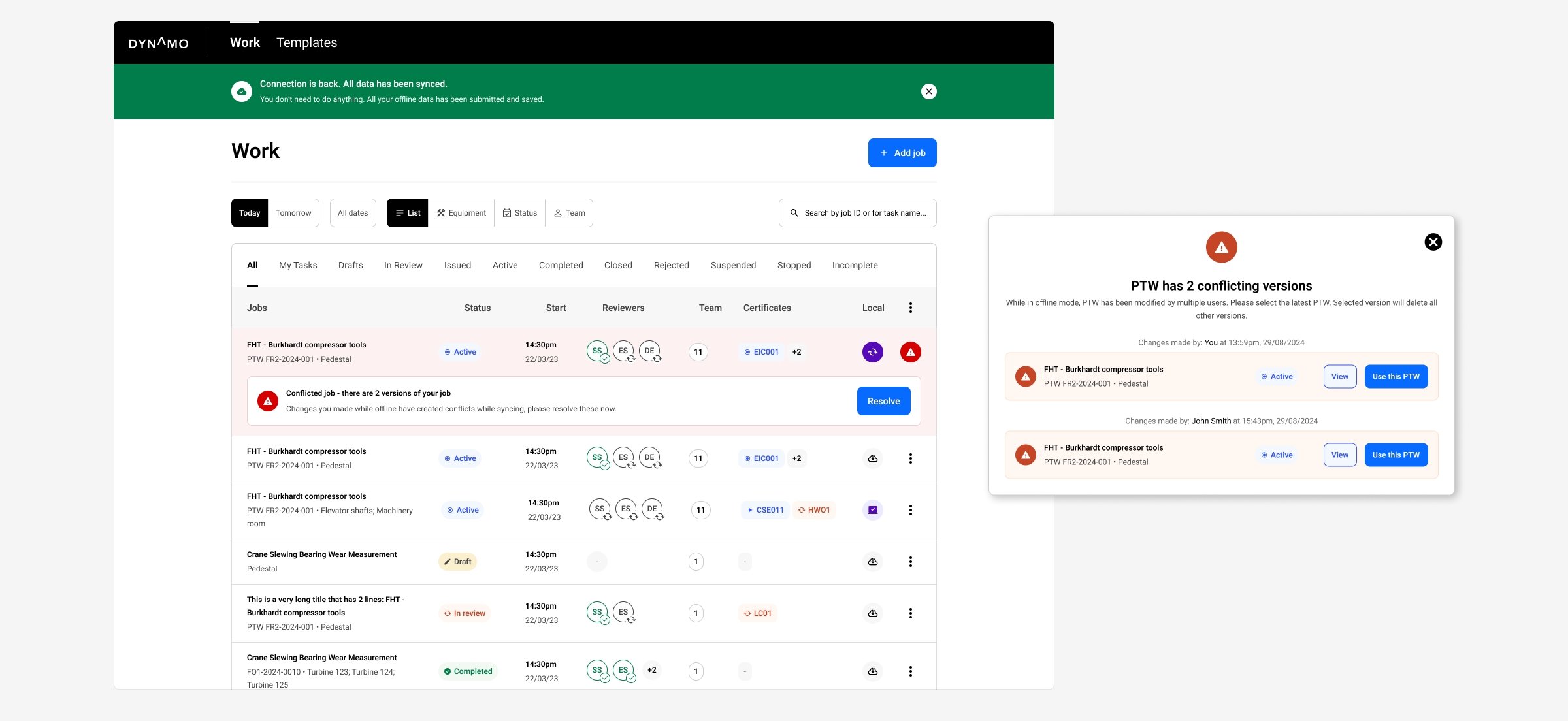Use John Smith's PTW version
The height and width of the screenshot is (721, 1568).
(x=1396, y=455)
